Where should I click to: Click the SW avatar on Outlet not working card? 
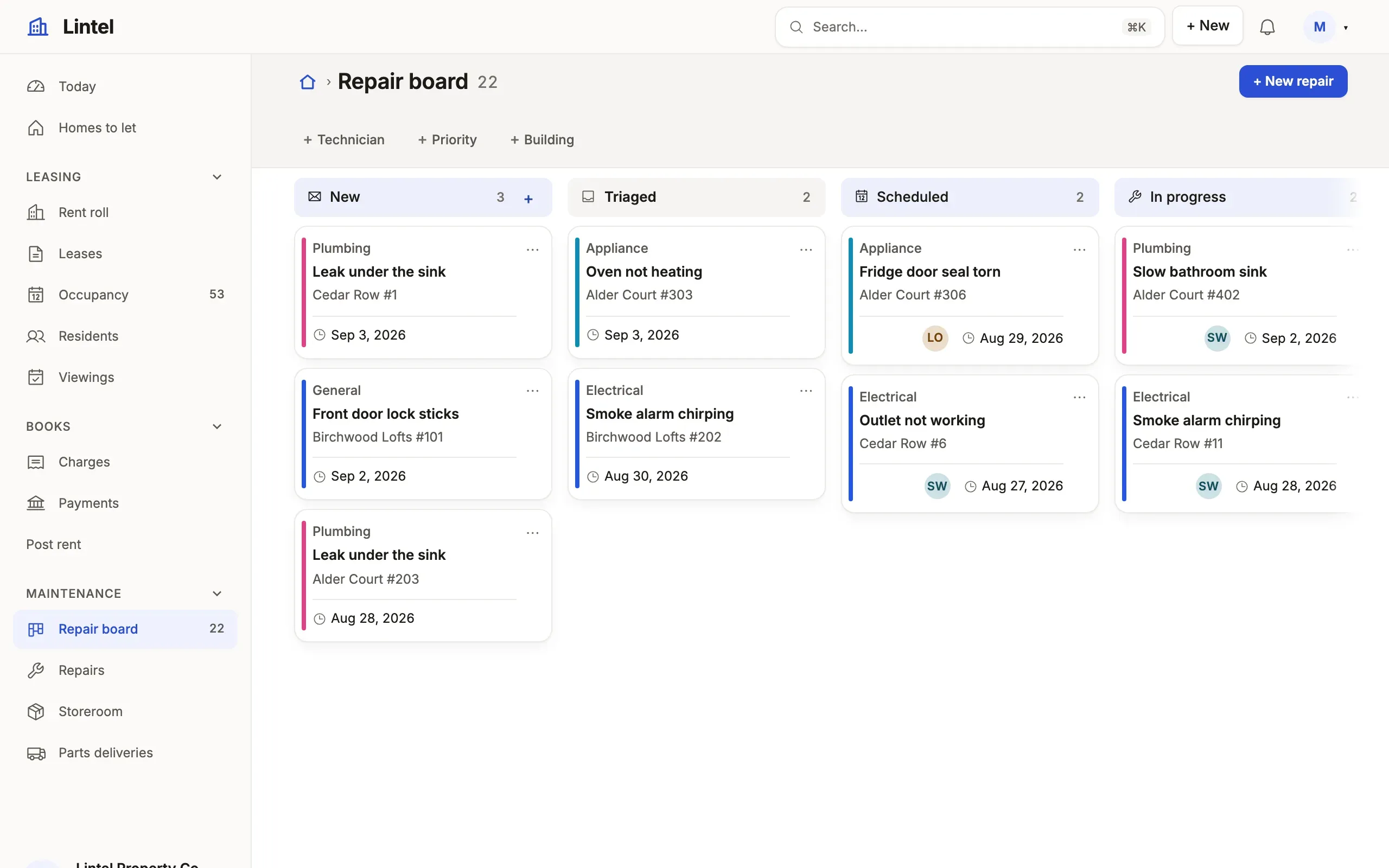(x=937, y=486)
